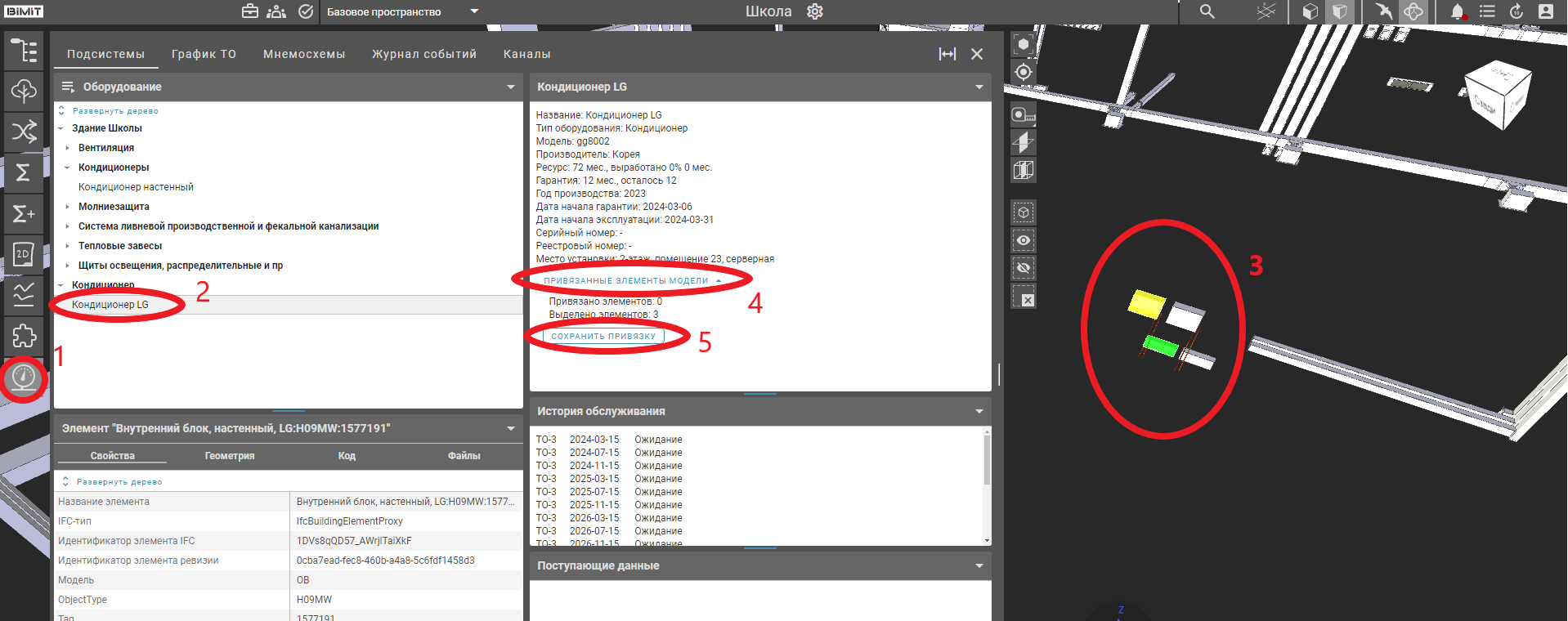Image resolution: width=1568 pixels, height=621 pixels.
Task: Click the Сохранить привязку button
Action: tap(603, 336)
